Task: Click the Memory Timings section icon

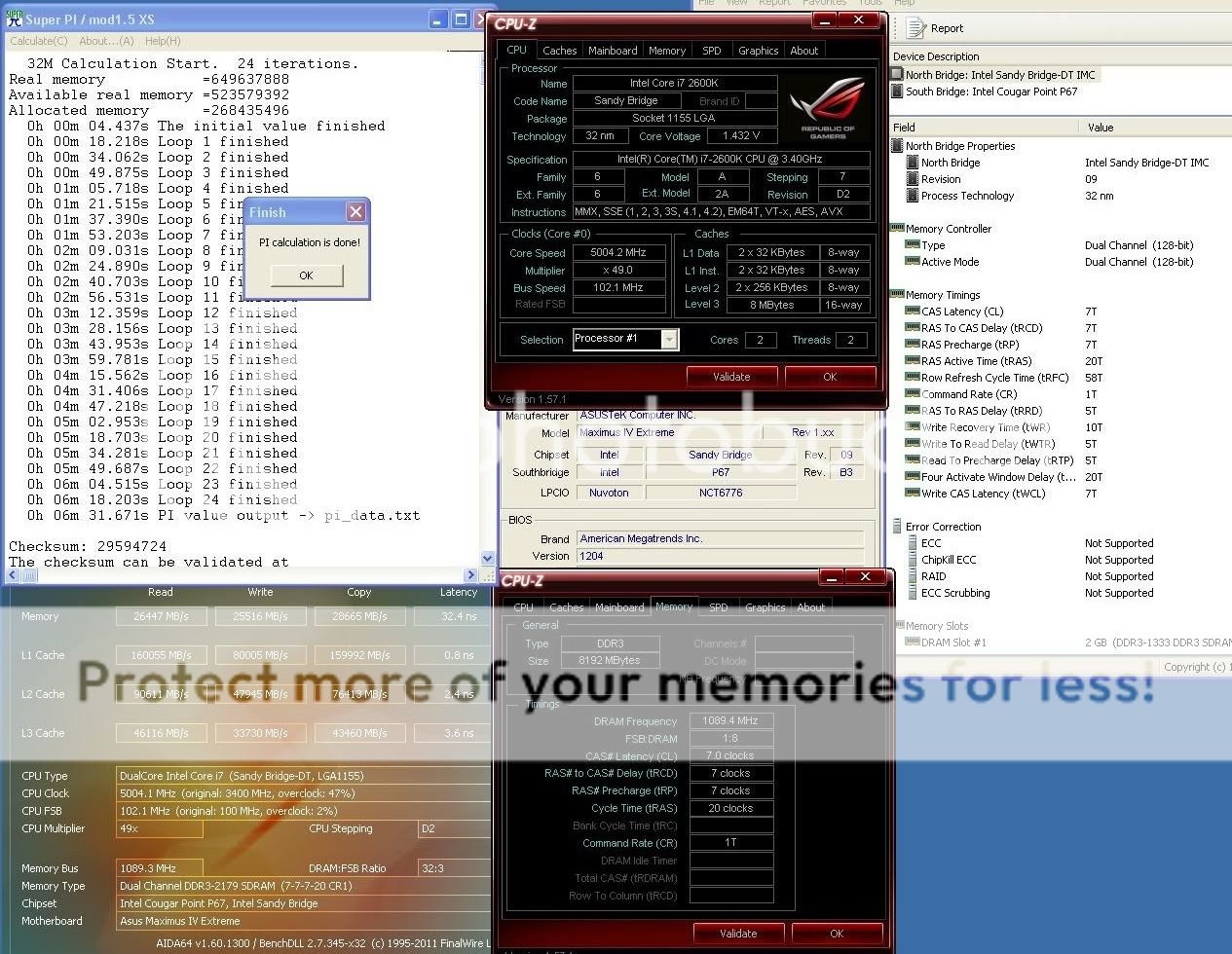Action: (x=897, y=295)
